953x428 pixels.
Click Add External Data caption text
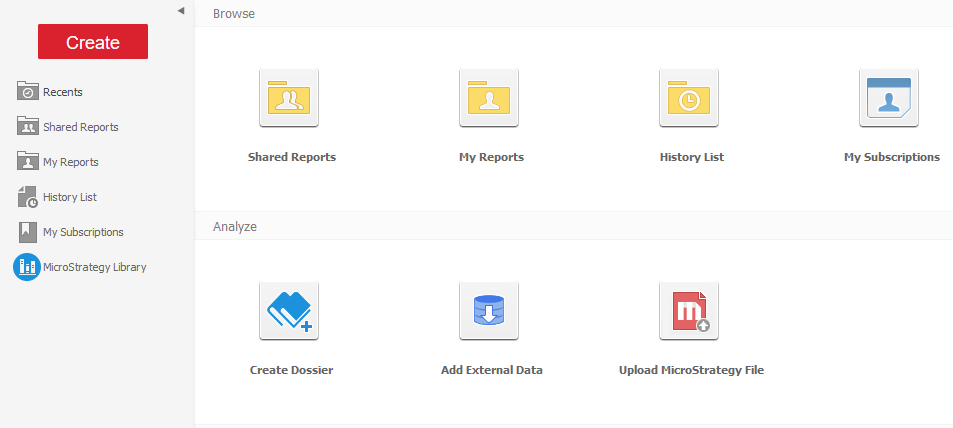492,370
